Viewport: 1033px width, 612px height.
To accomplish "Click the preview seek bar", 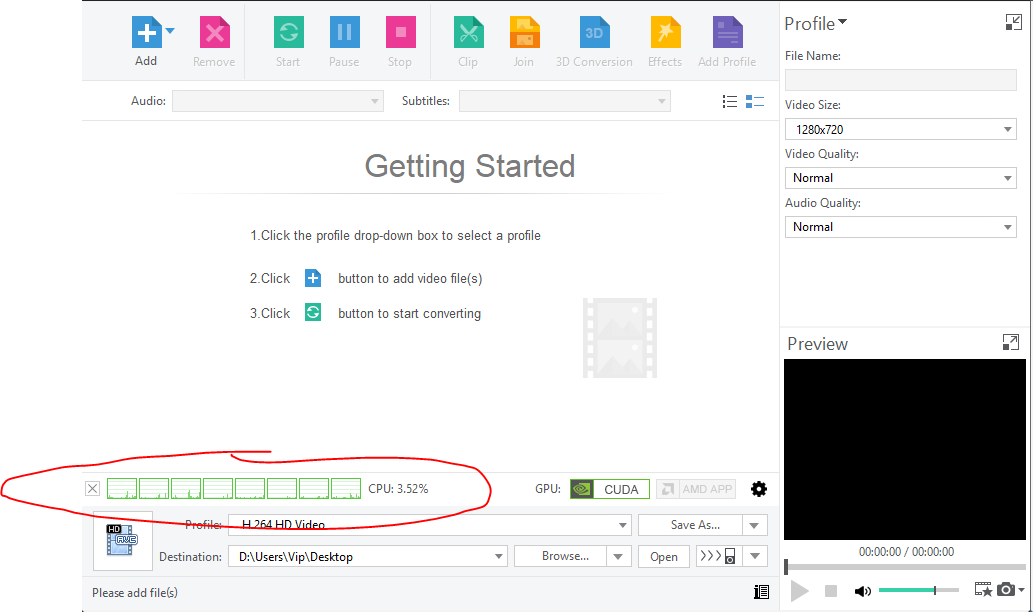I will (x=905, y=567).
